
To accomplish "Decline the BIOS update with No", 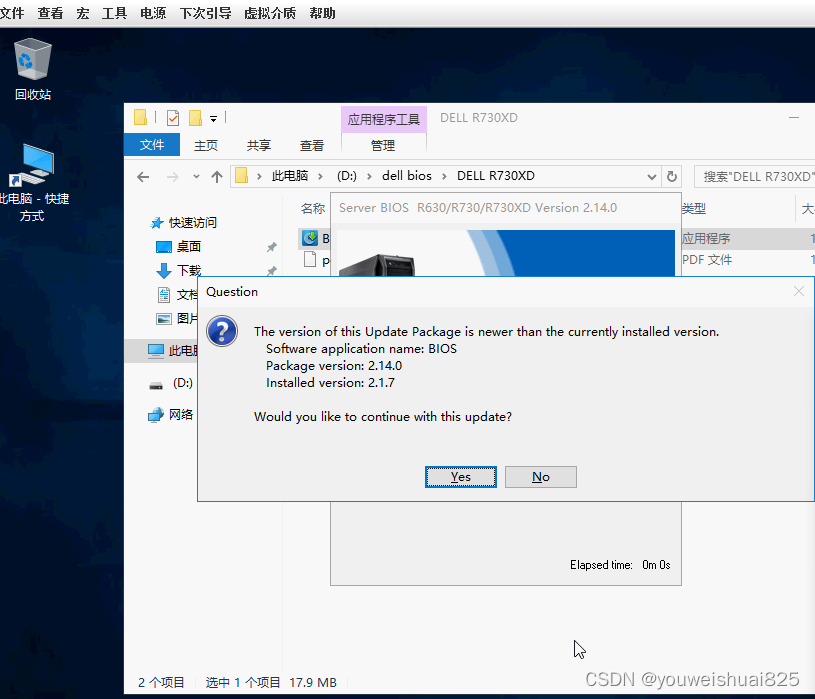I will coord(541,477).
